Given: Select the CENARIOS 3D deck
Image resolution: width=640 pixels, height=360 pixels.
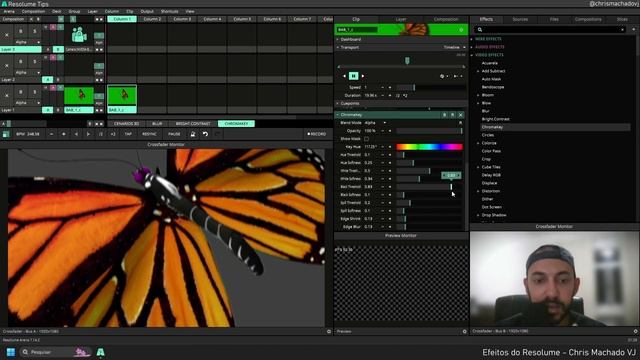Looking at the screenshot, I should 127,123.
